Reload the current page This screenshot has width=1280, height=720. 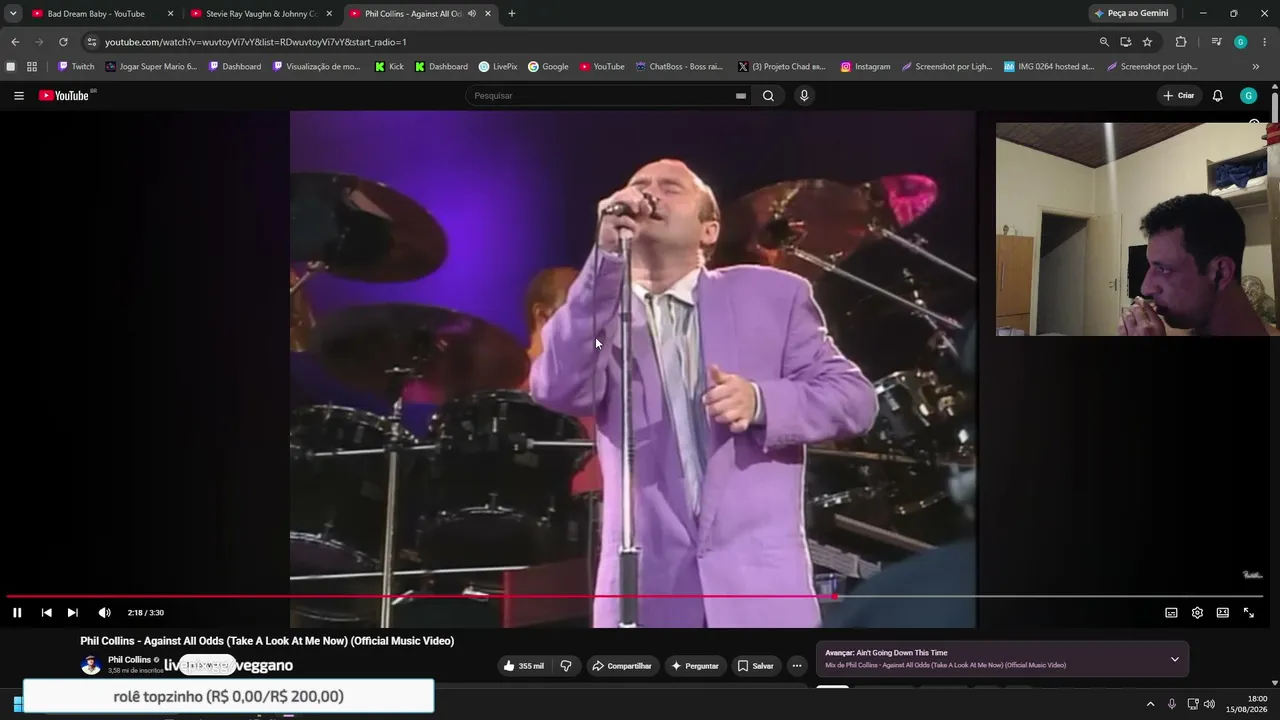(63, 42)
